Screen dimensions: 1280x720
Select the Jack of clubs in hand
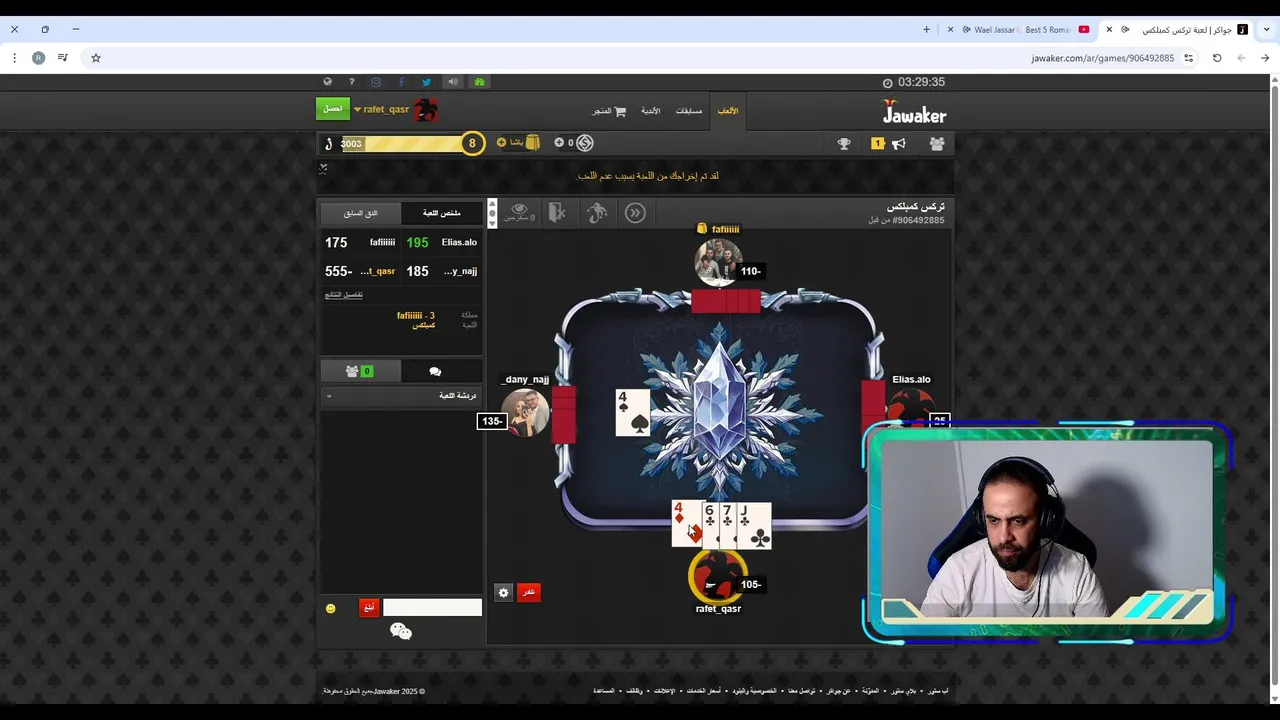754,525
